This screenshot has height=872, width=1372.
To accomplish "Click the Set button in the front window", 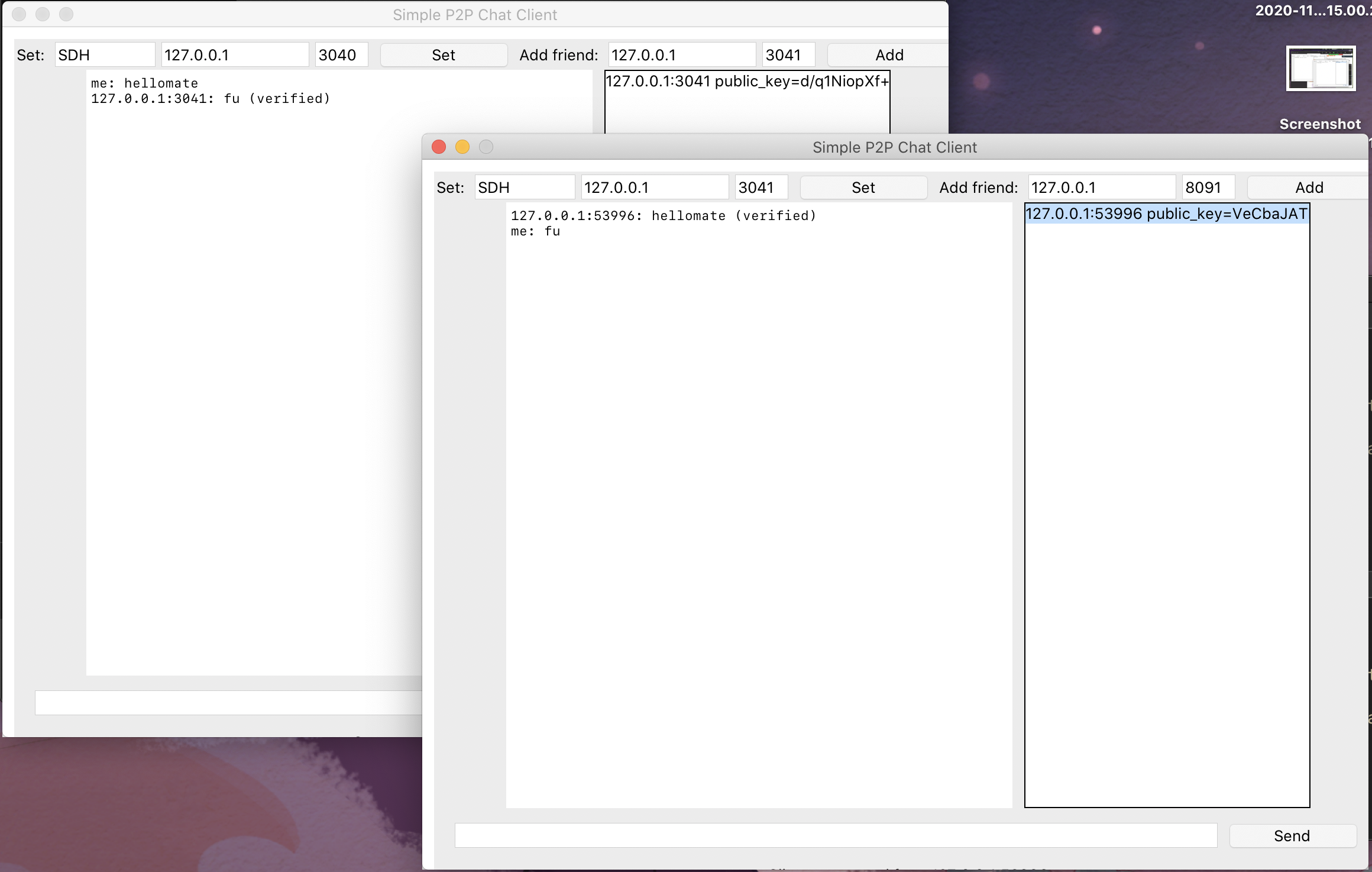I will 863,188.
